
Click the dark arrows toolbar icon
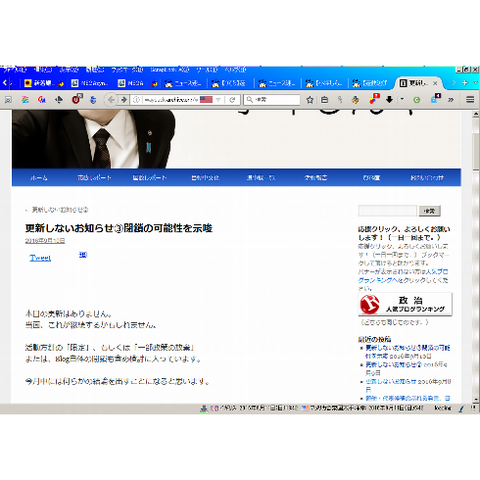pyautogui.click(x=59, y=99)
